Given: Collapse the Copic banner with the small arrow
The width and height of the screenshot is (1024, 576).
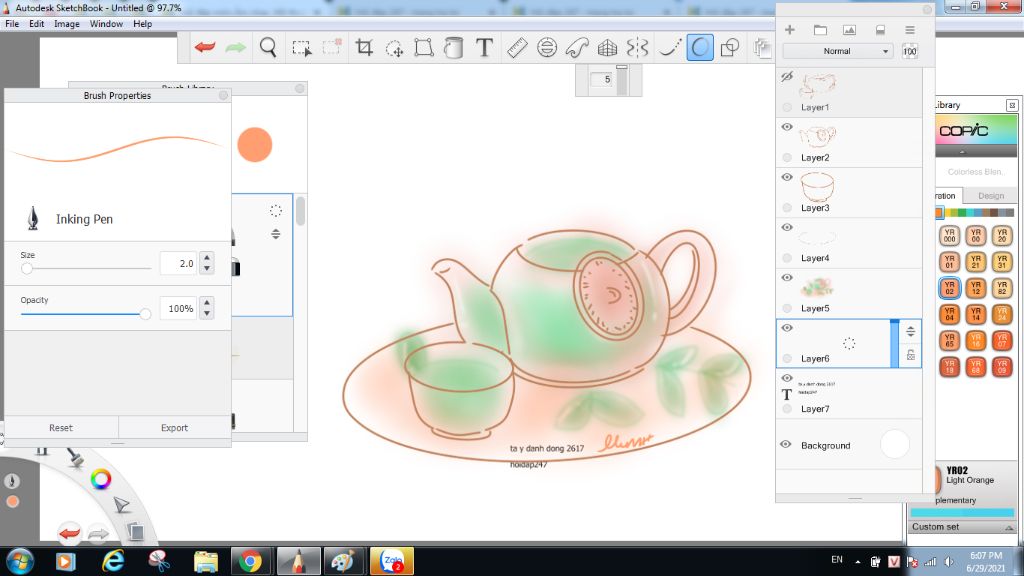Looking at the screenshot, I should 962,152.
